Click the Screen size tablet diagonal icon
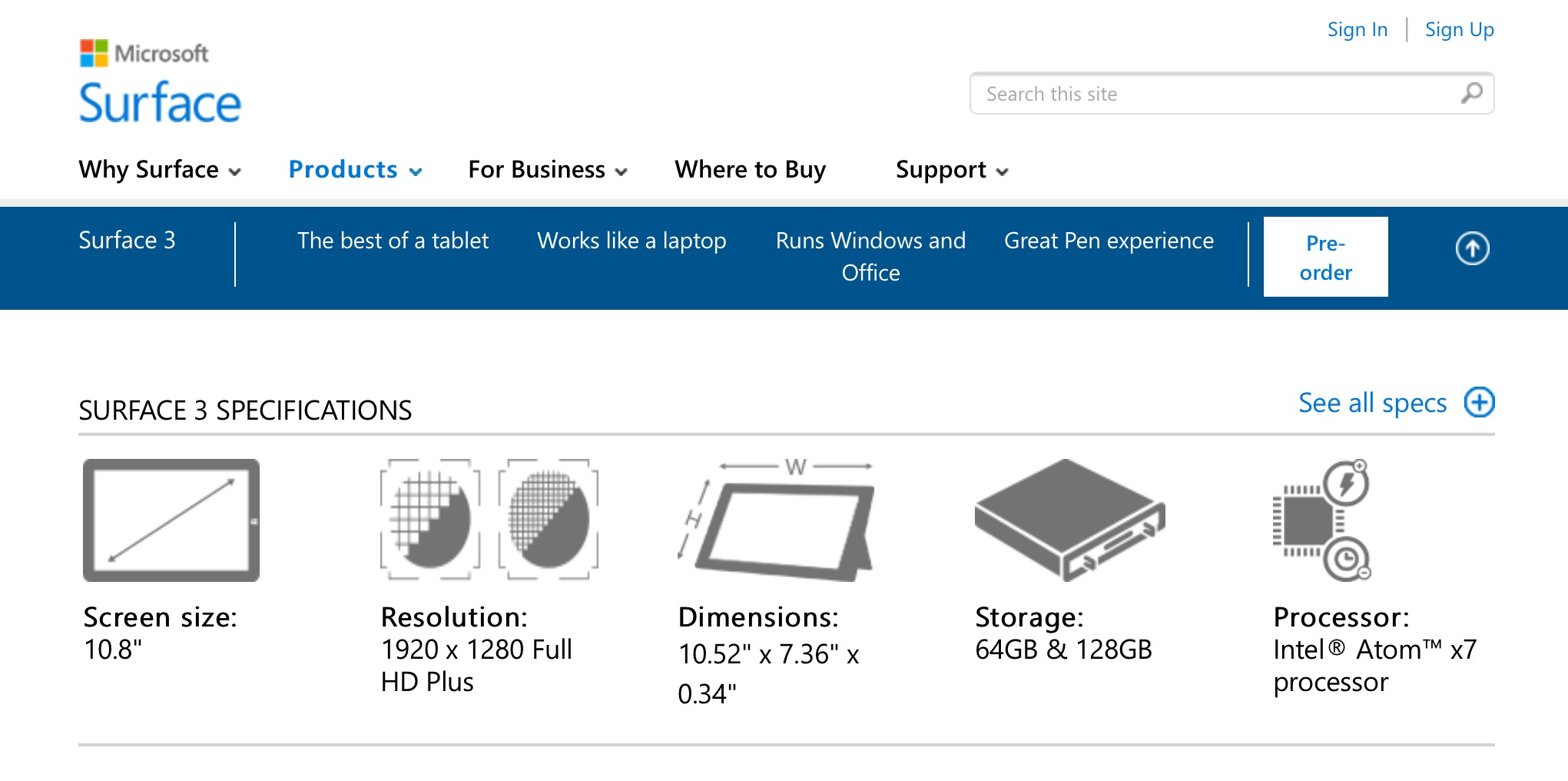 pos(171,520)
